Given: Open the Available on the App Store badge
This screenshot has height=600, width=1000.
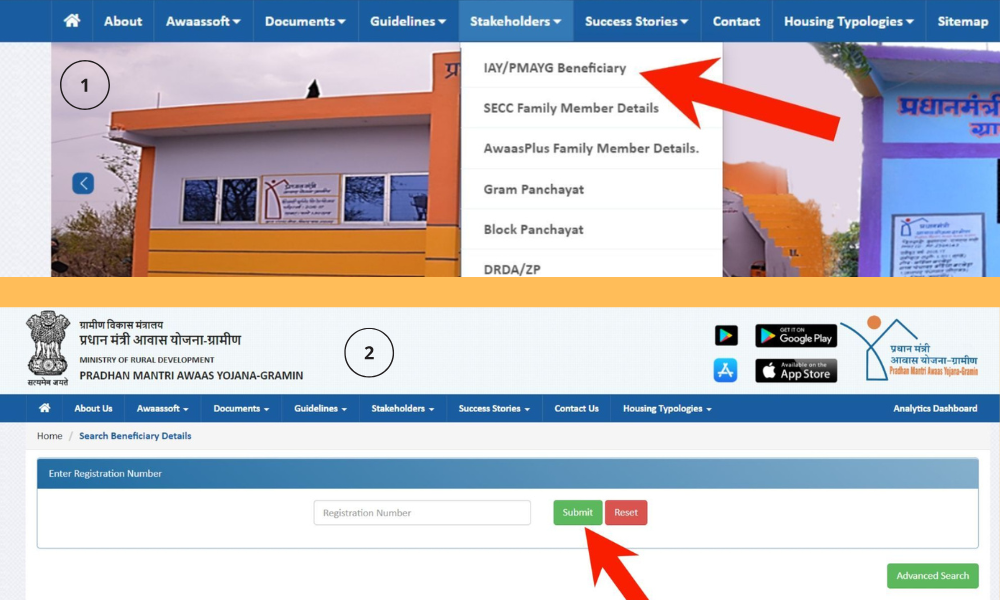Looking at the screenshot, I should pyautogui.click(x=796, y=370).
